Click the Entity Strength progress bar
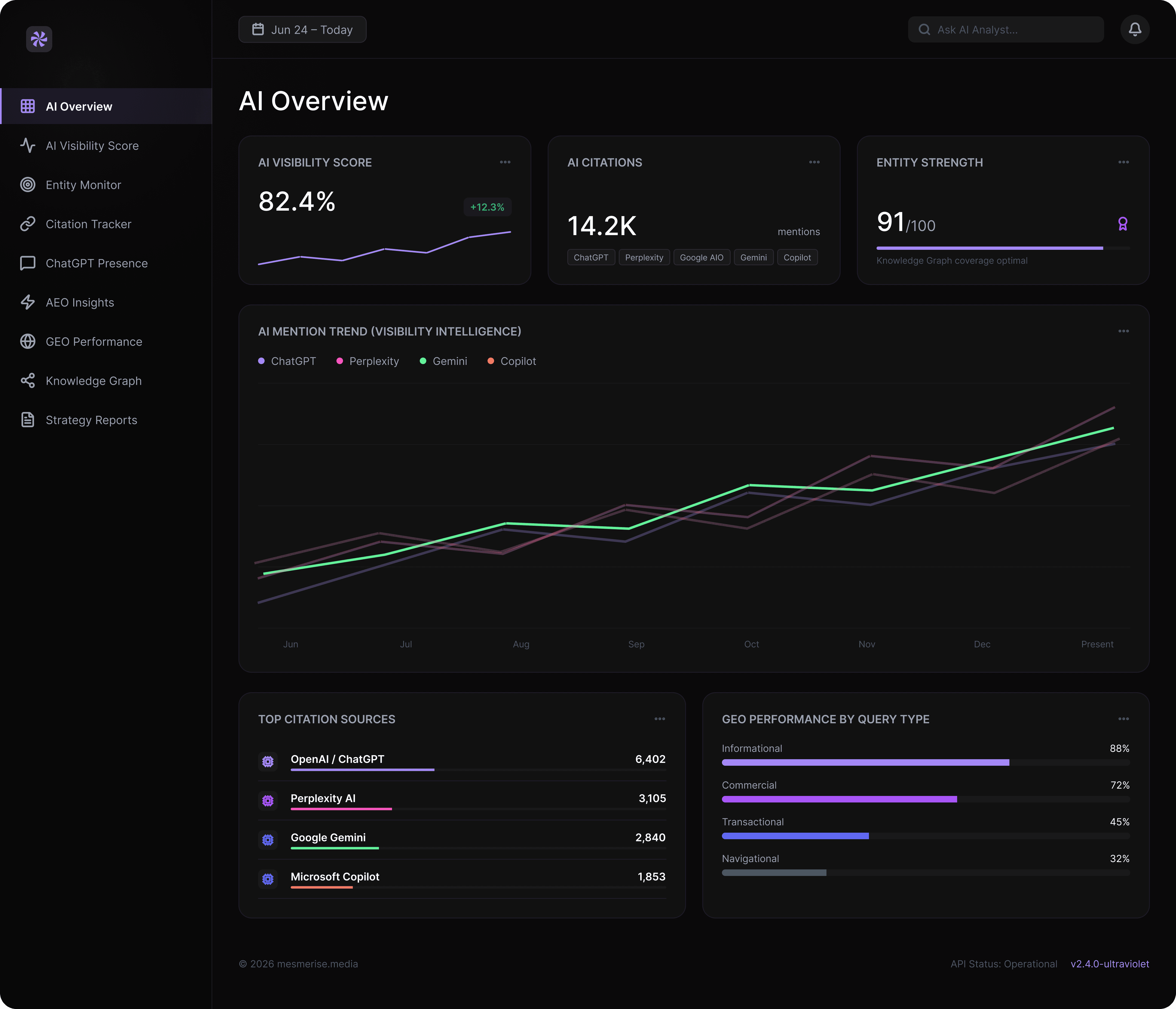This screenshot has width=1176, height=1009. 1003,248
